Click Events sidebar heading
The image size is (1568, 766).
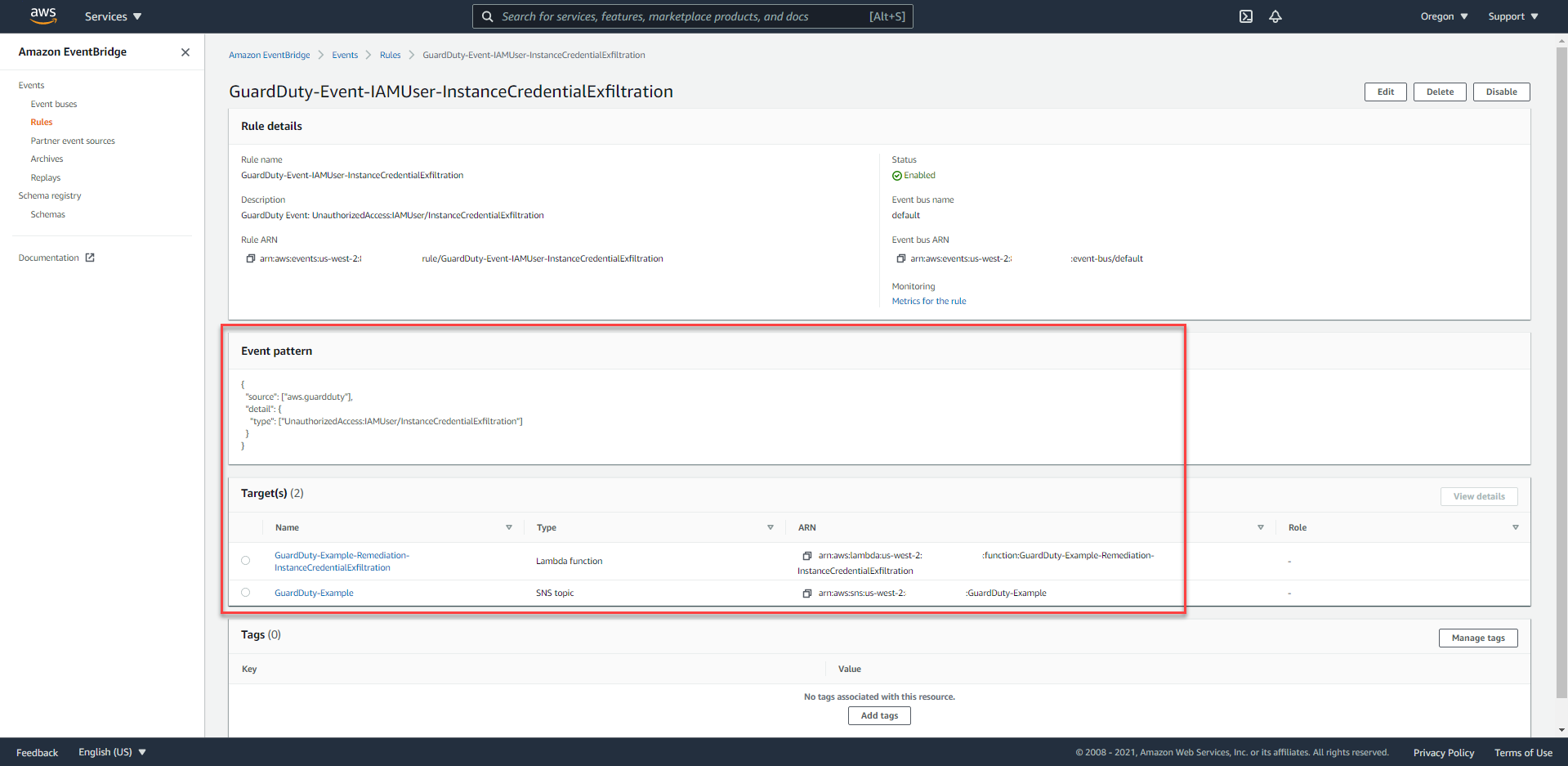point(31,85)
